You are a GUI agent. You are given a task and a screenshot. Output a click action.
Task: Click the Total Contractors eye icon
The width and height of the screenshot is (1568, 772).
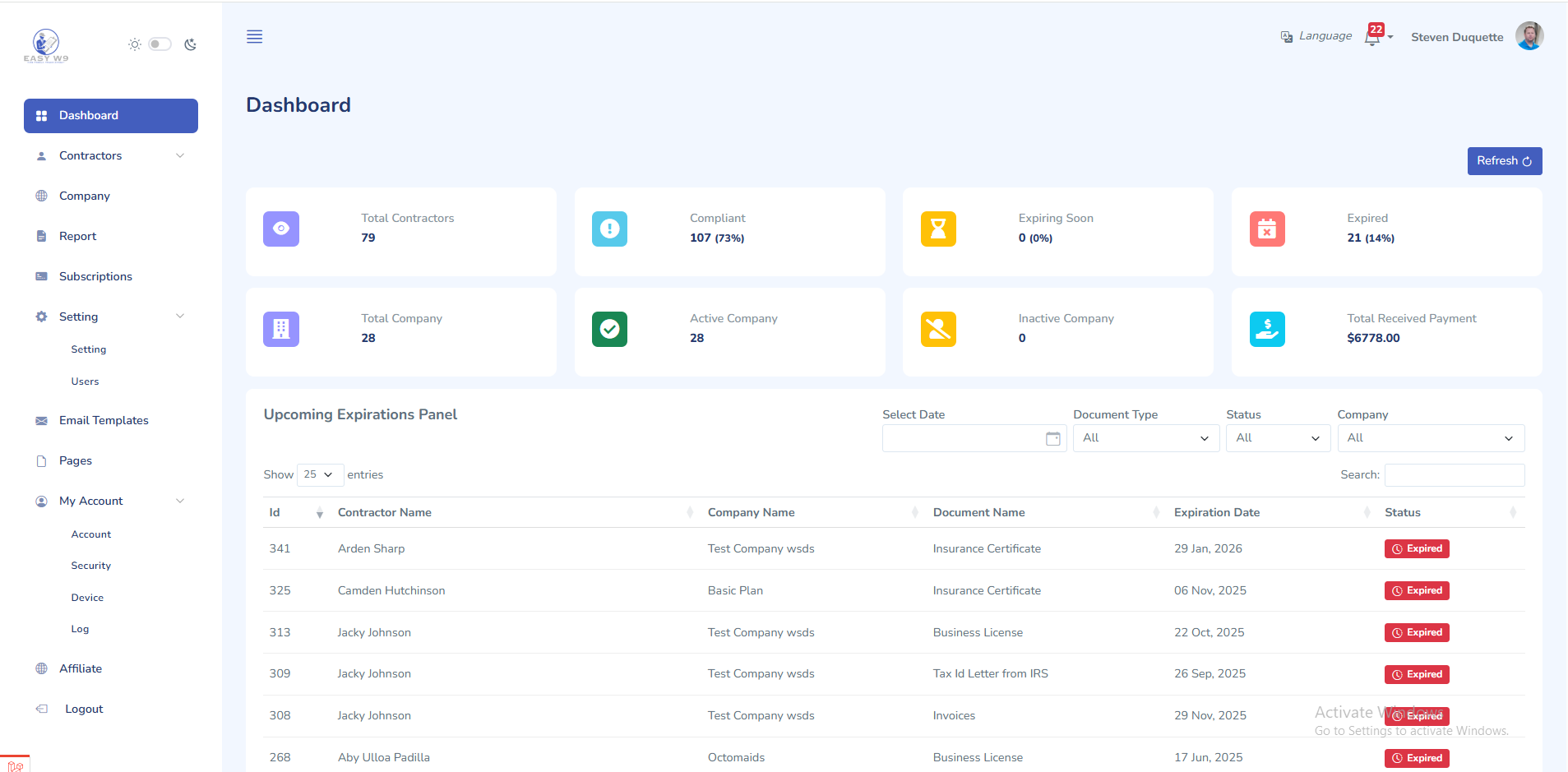tap(281, 229)
